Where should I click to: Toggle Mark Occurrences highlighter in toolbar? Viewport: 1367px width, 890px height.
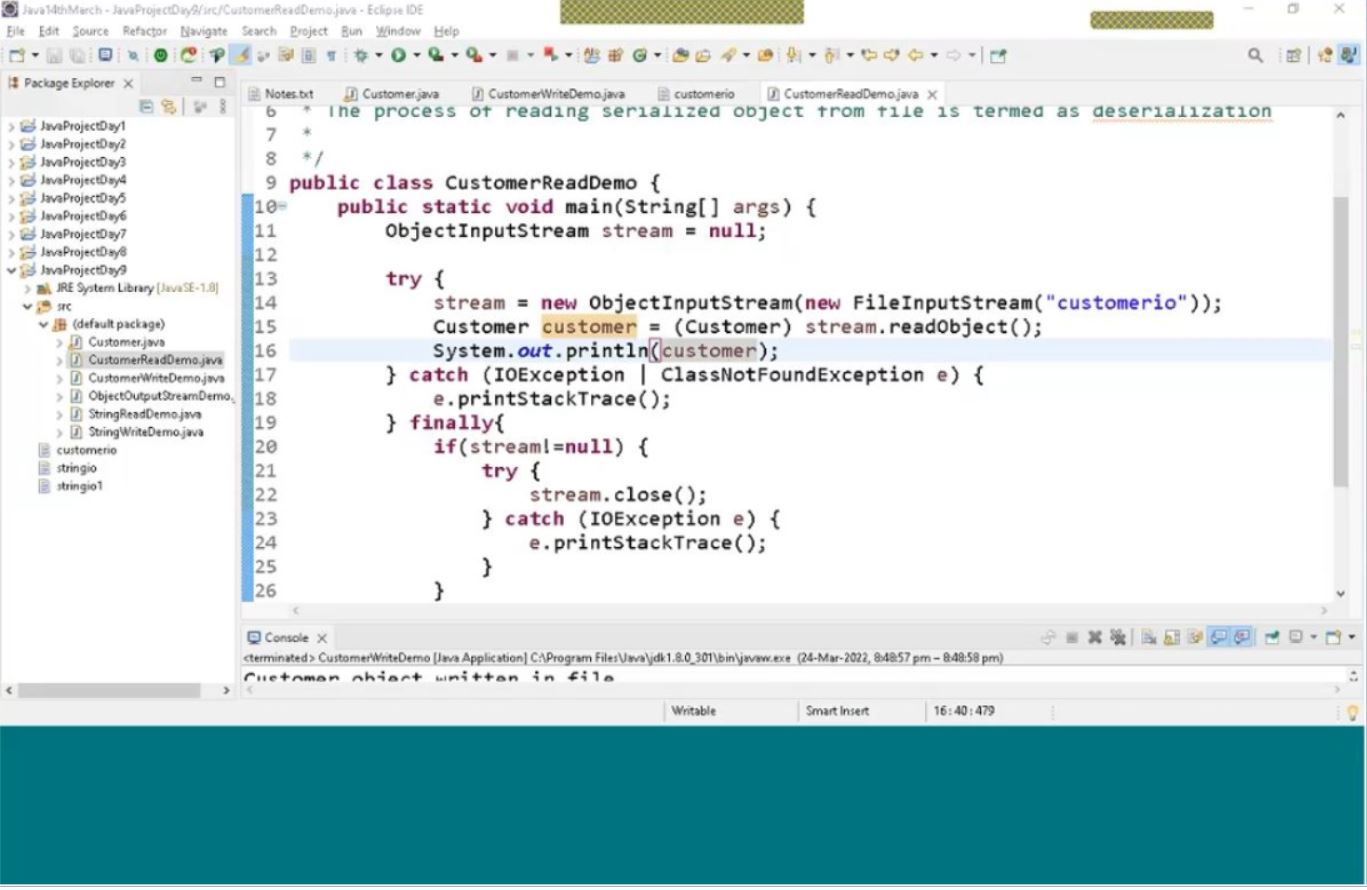pyautogui.click(x=240, y=56)
